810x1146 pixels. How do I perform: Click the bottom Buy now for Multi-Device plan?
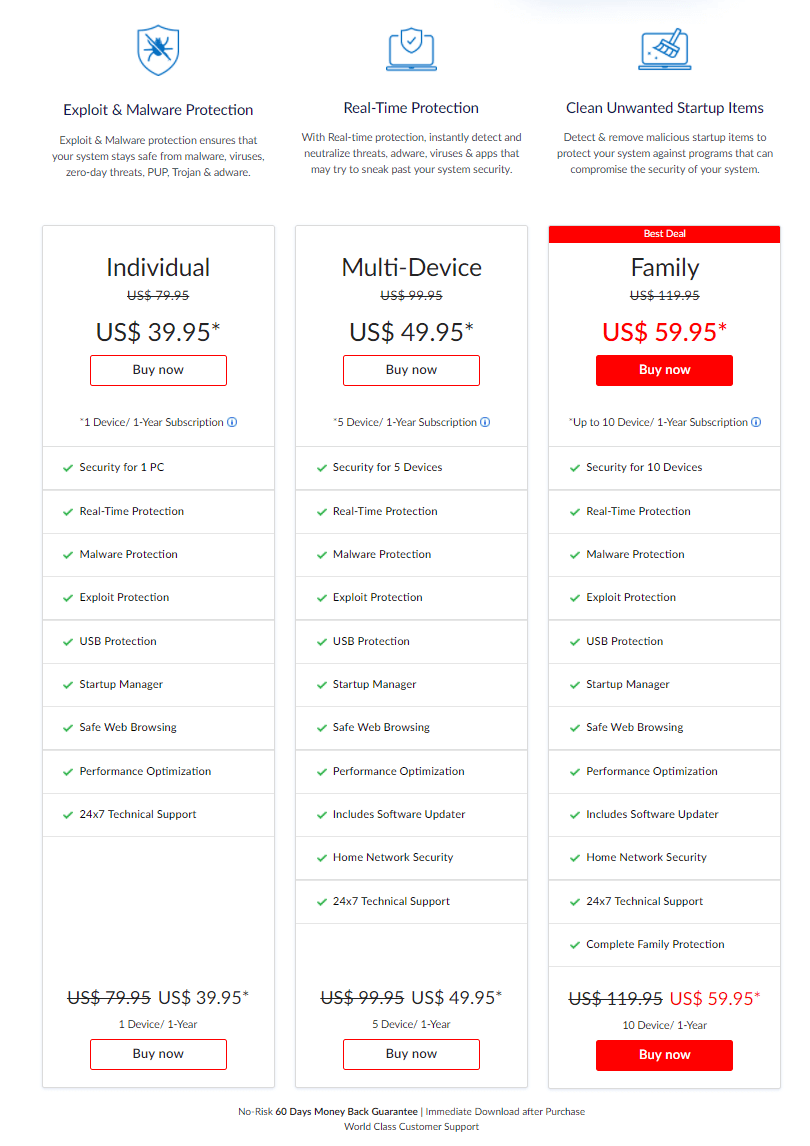pos(411,1054)
